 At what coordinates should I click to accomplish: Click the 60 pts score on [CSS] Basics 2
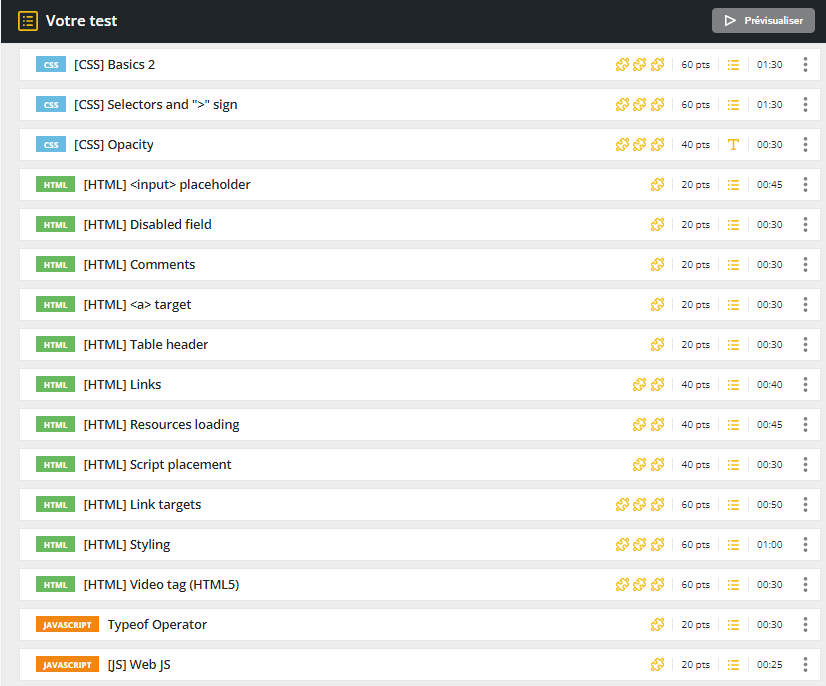pos(695,65)
